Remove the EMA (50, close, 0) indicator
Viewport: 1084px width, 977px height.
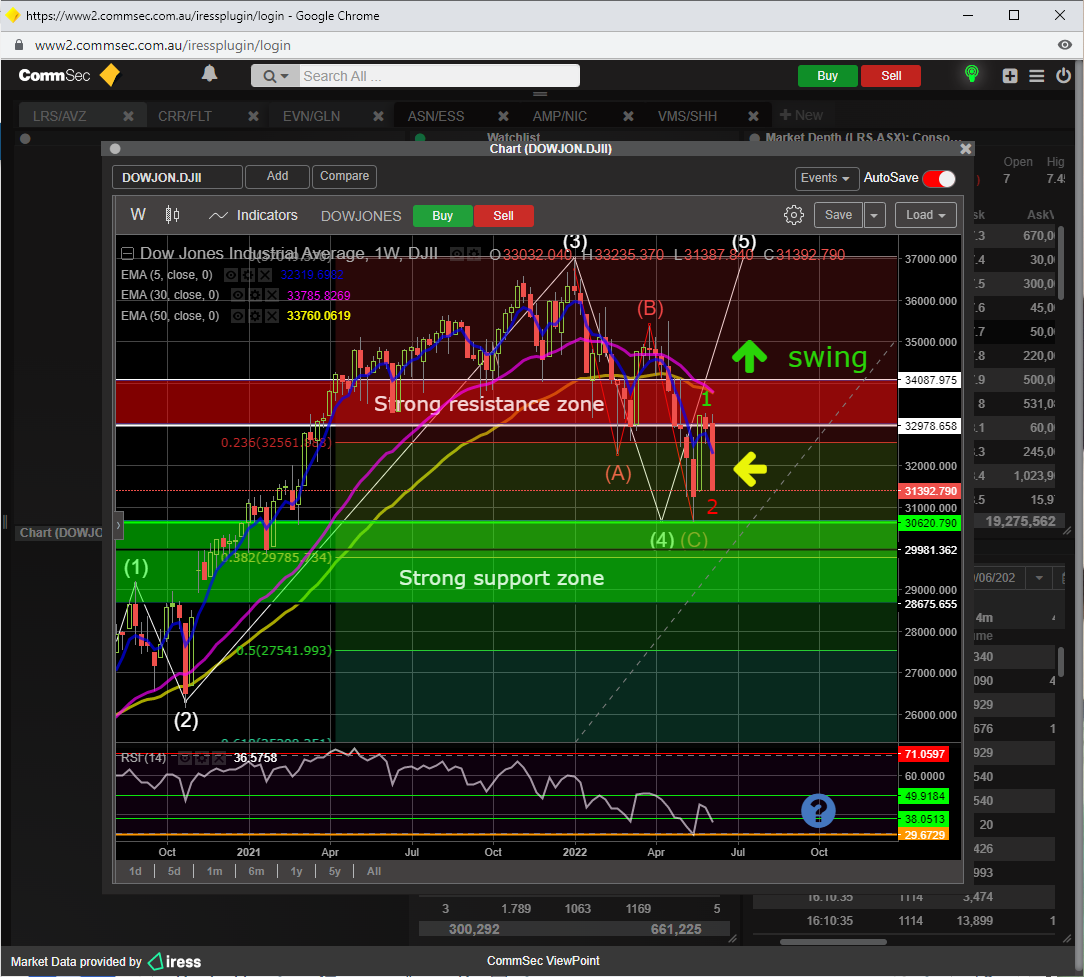[x=272, y=316]
